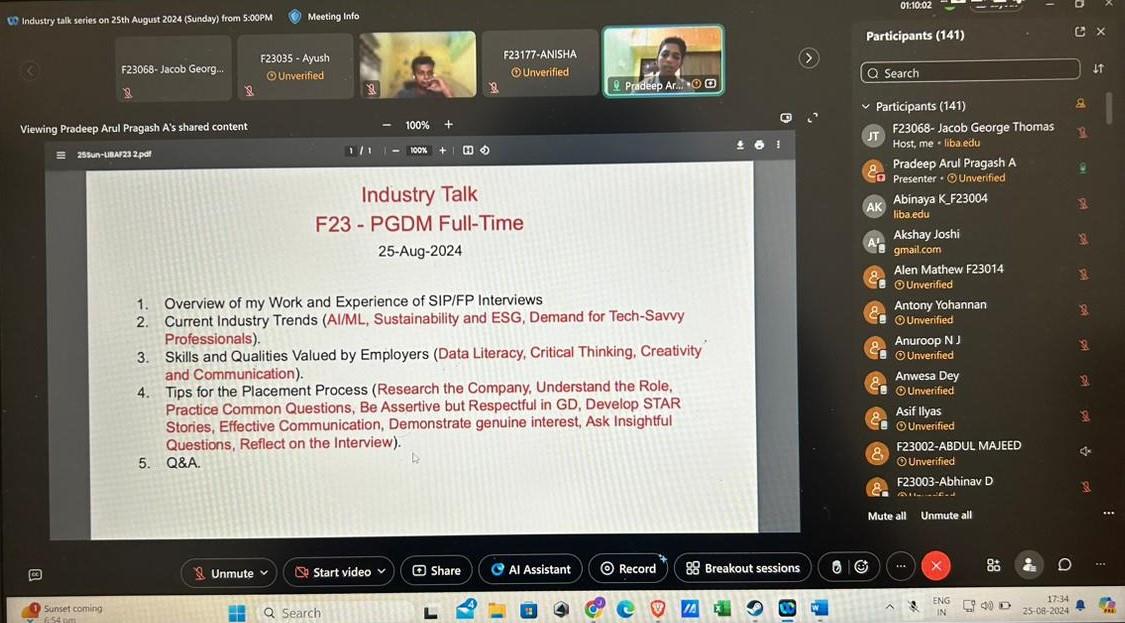Toggle closed captions icon at bottom left
The width and height of the screenshot is (1125, 623).
tap(34, 574)
